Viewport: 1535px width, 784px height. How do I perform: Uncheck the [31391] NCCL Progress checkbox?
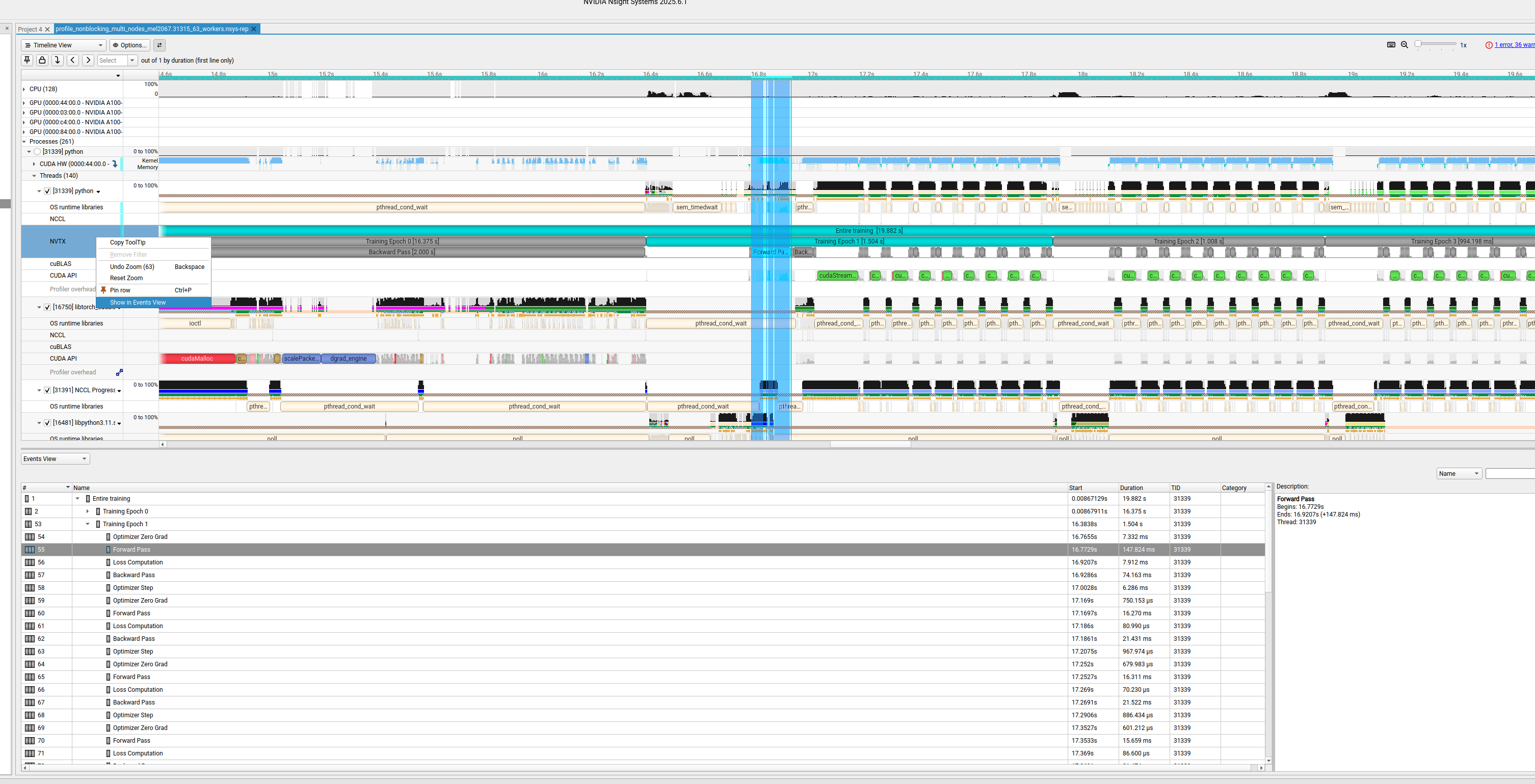click(48, 390)
